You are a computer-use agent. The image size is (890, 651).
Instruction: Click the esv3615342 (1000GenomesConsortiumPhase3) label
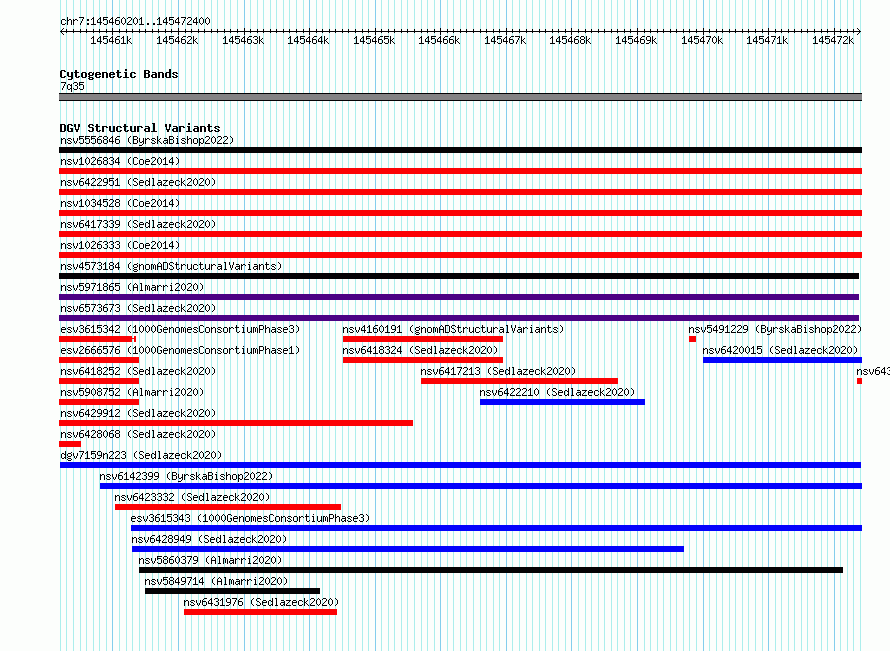[x=180, y=329]
